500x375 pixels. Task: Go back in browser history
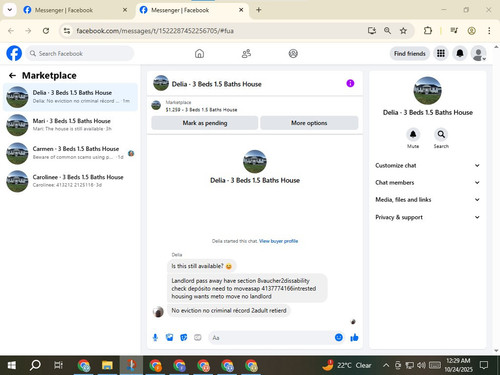[11, 31]
